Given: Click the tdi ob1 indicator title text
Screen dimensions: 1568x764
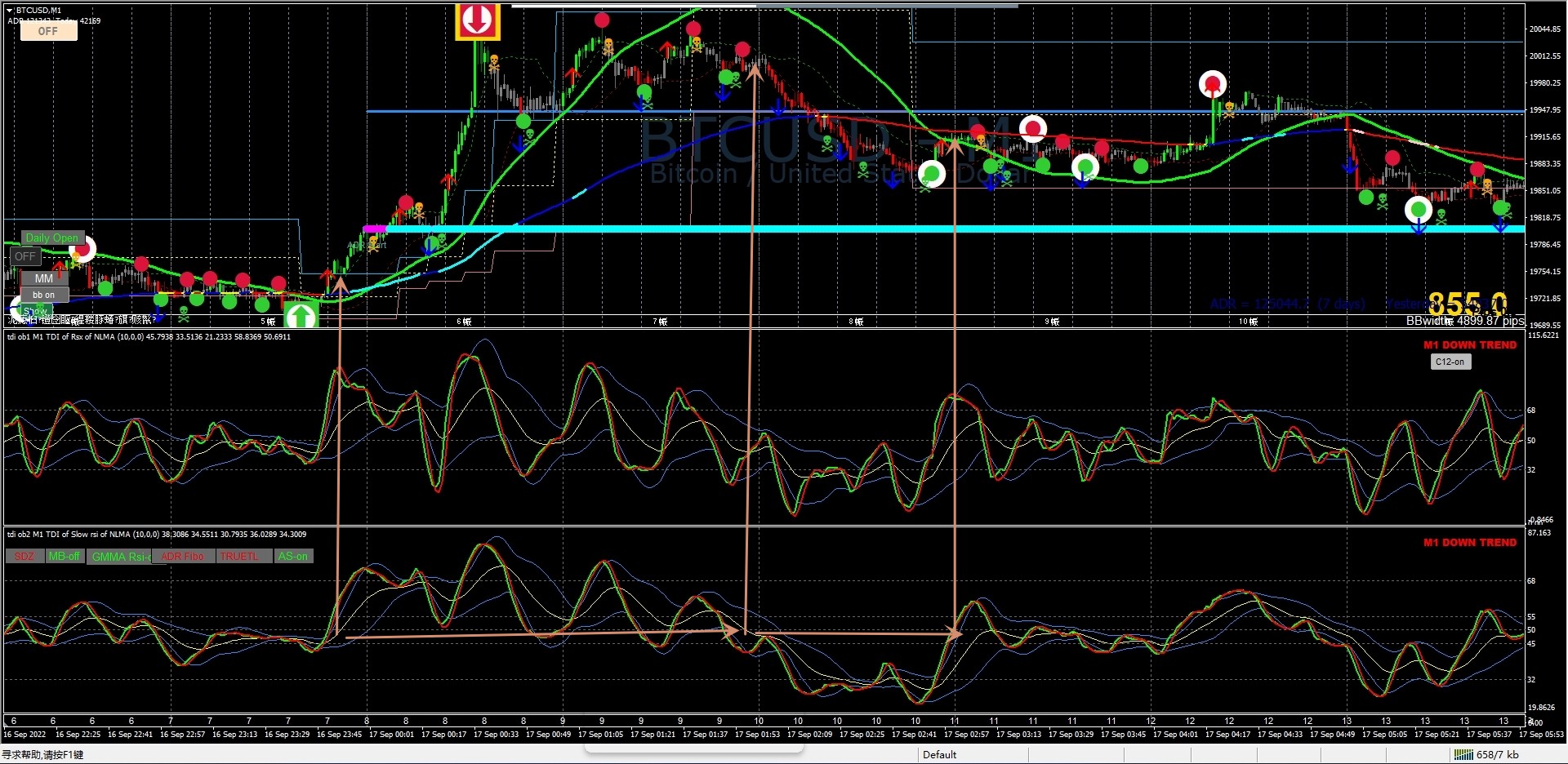Looking at the screenshot, I should 149,336.
